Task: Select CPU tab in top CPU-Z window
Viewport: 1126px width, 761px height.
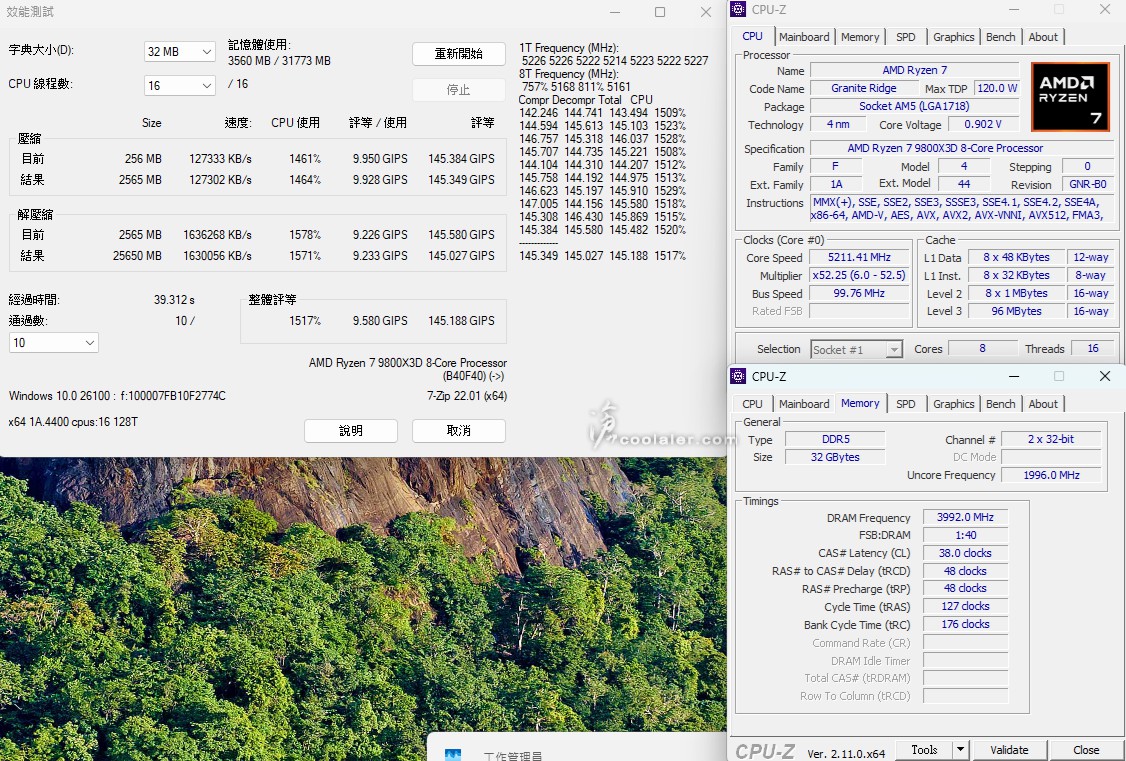Action: click(753, 36)
